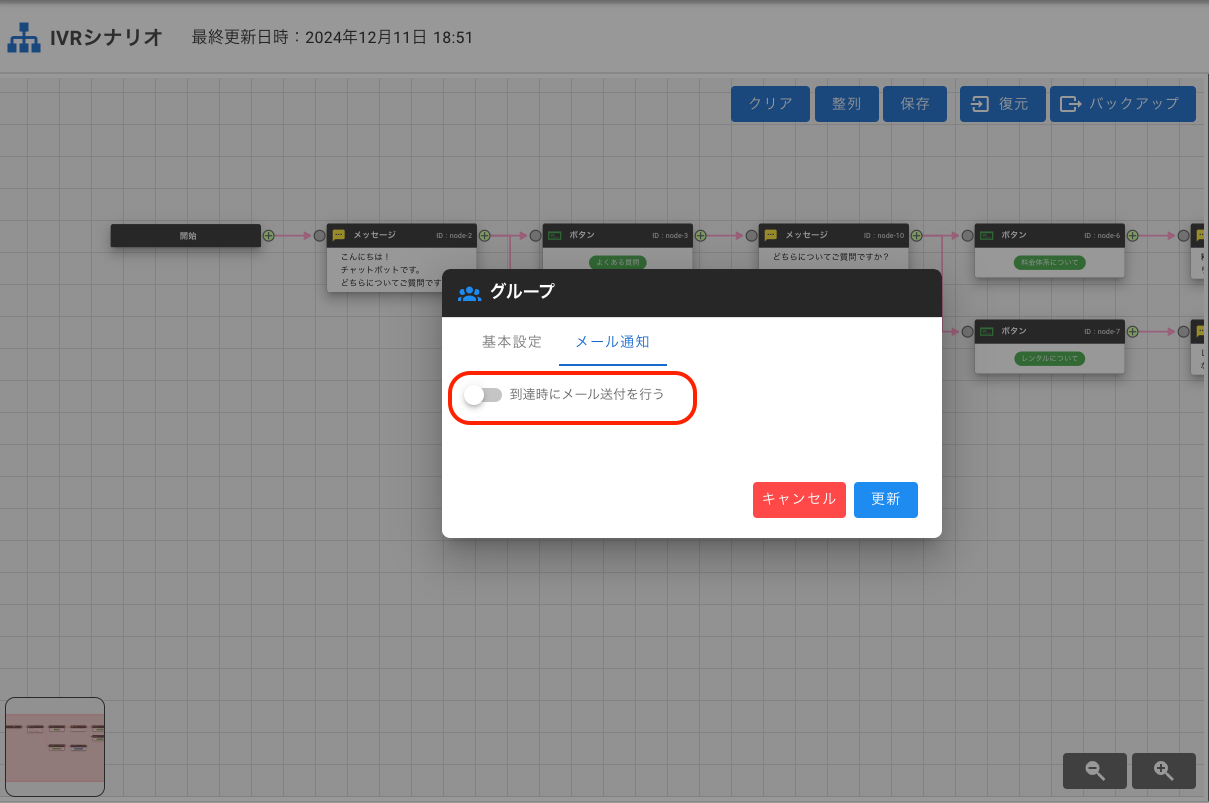The image size is (1209, 803).
Task: Click the レンタルについて green pill
Action: [1049, 359]
